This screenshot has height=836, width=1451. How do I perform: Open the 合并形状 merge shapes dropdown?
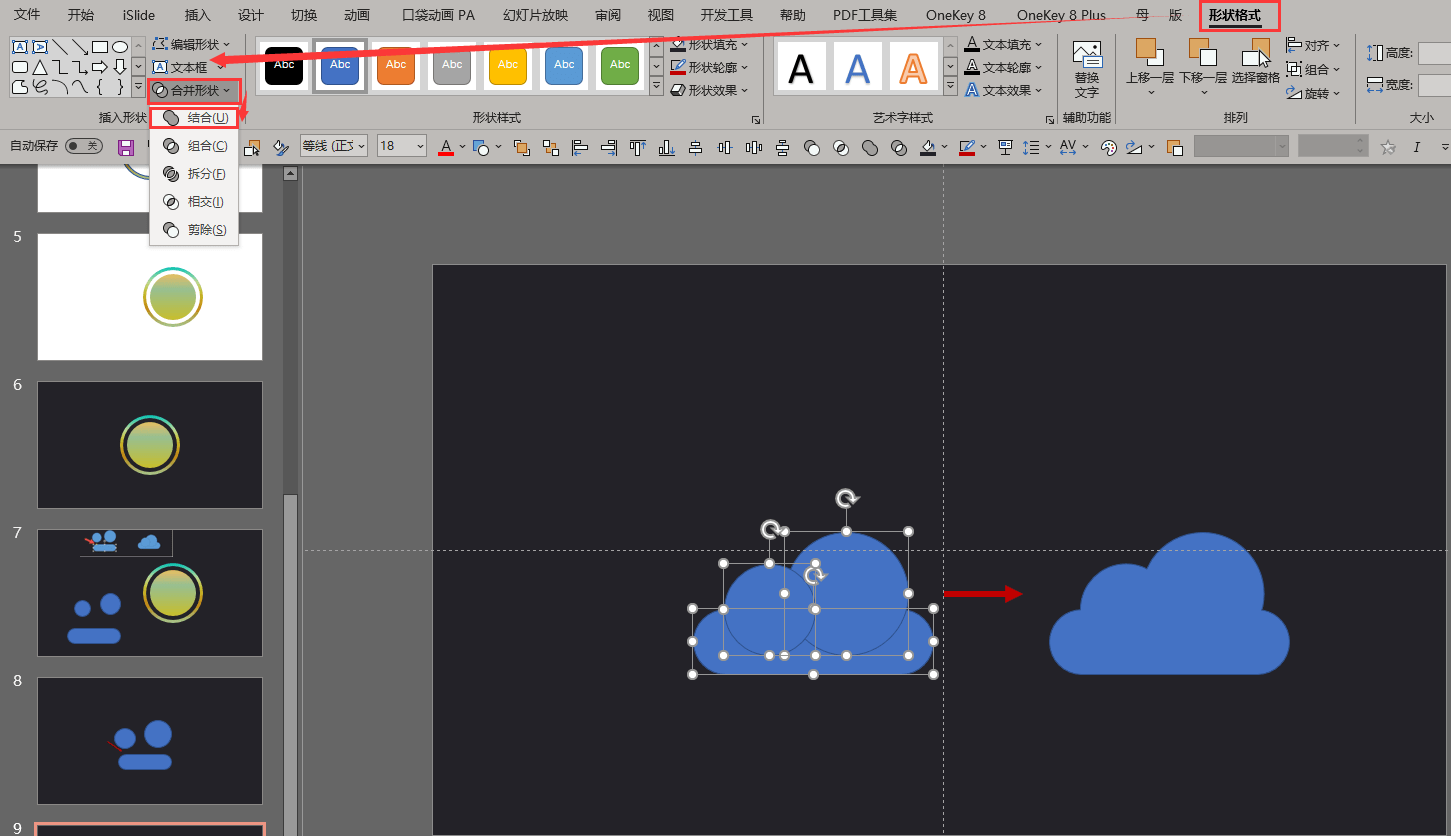[x=194, y=90]
